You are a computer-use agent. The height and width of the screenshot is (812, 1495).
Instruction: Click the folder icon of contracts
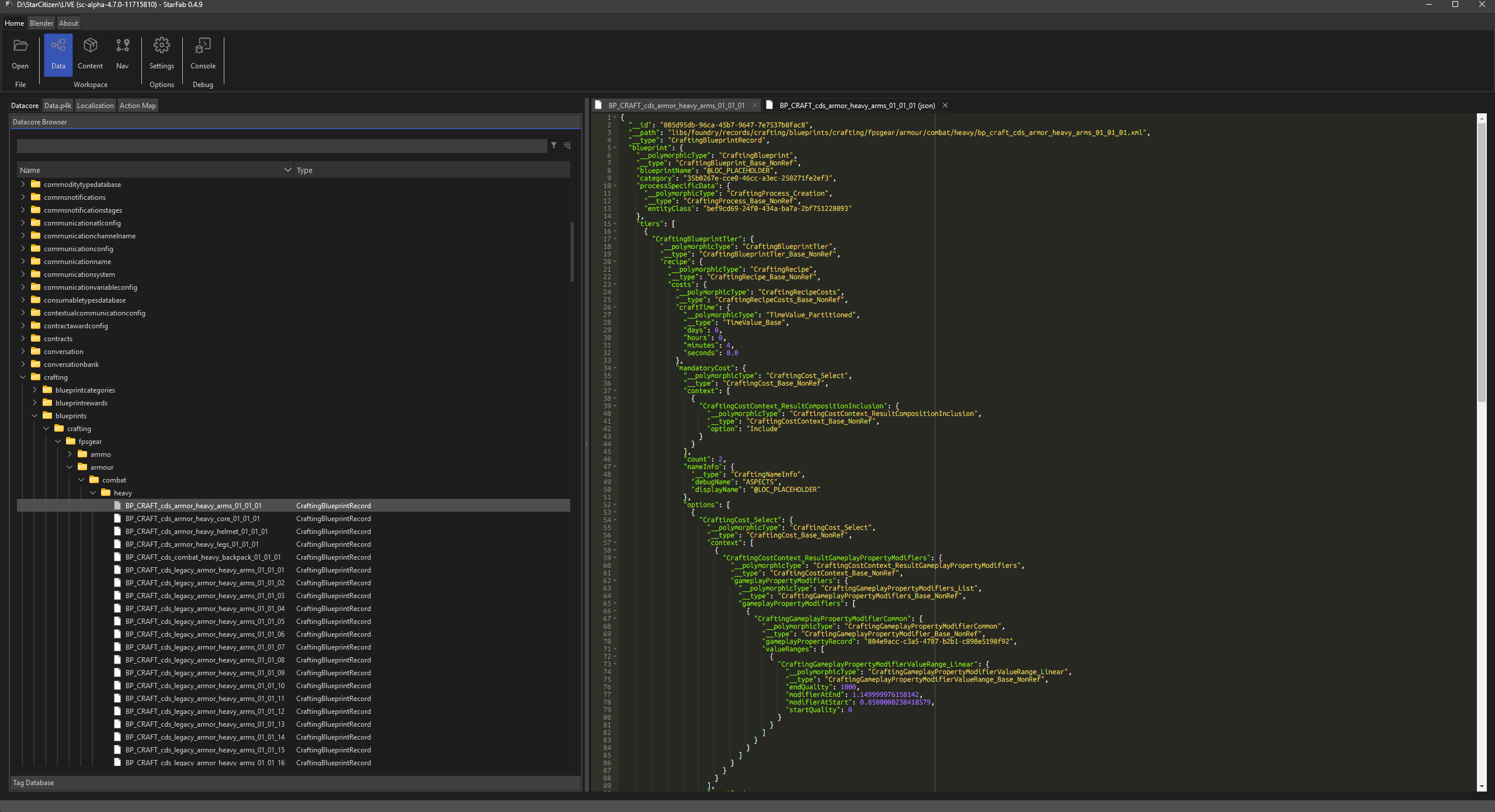36,339
